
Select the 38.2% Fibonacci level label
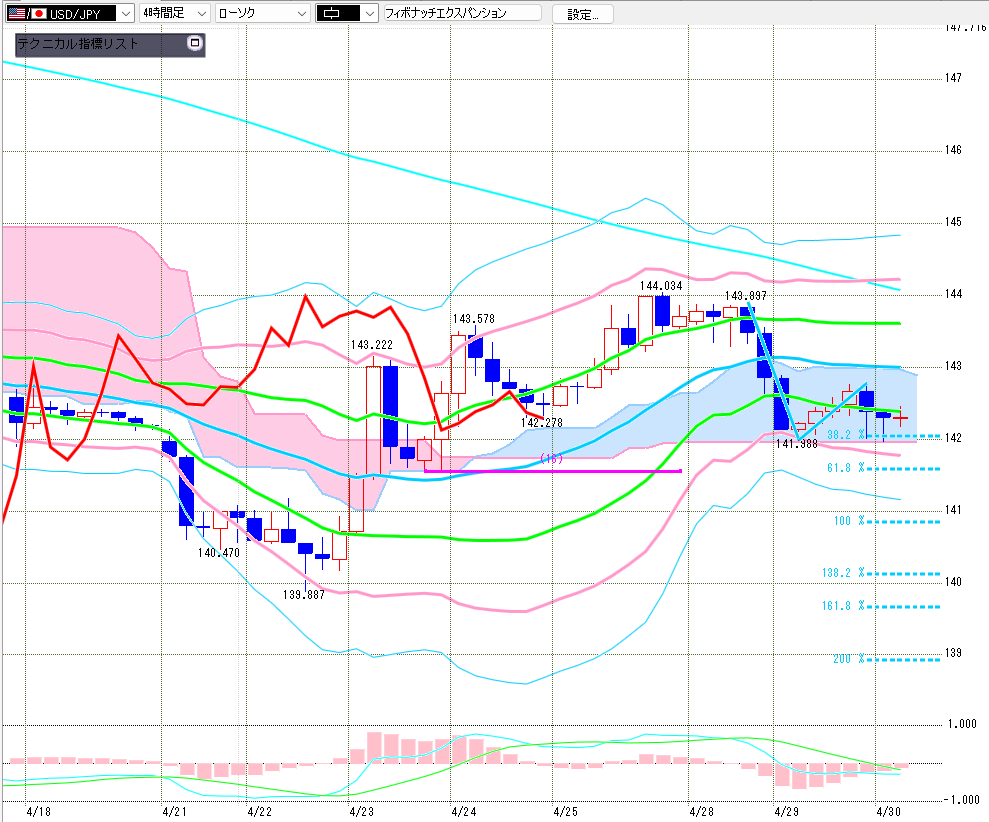click(845, 435)
